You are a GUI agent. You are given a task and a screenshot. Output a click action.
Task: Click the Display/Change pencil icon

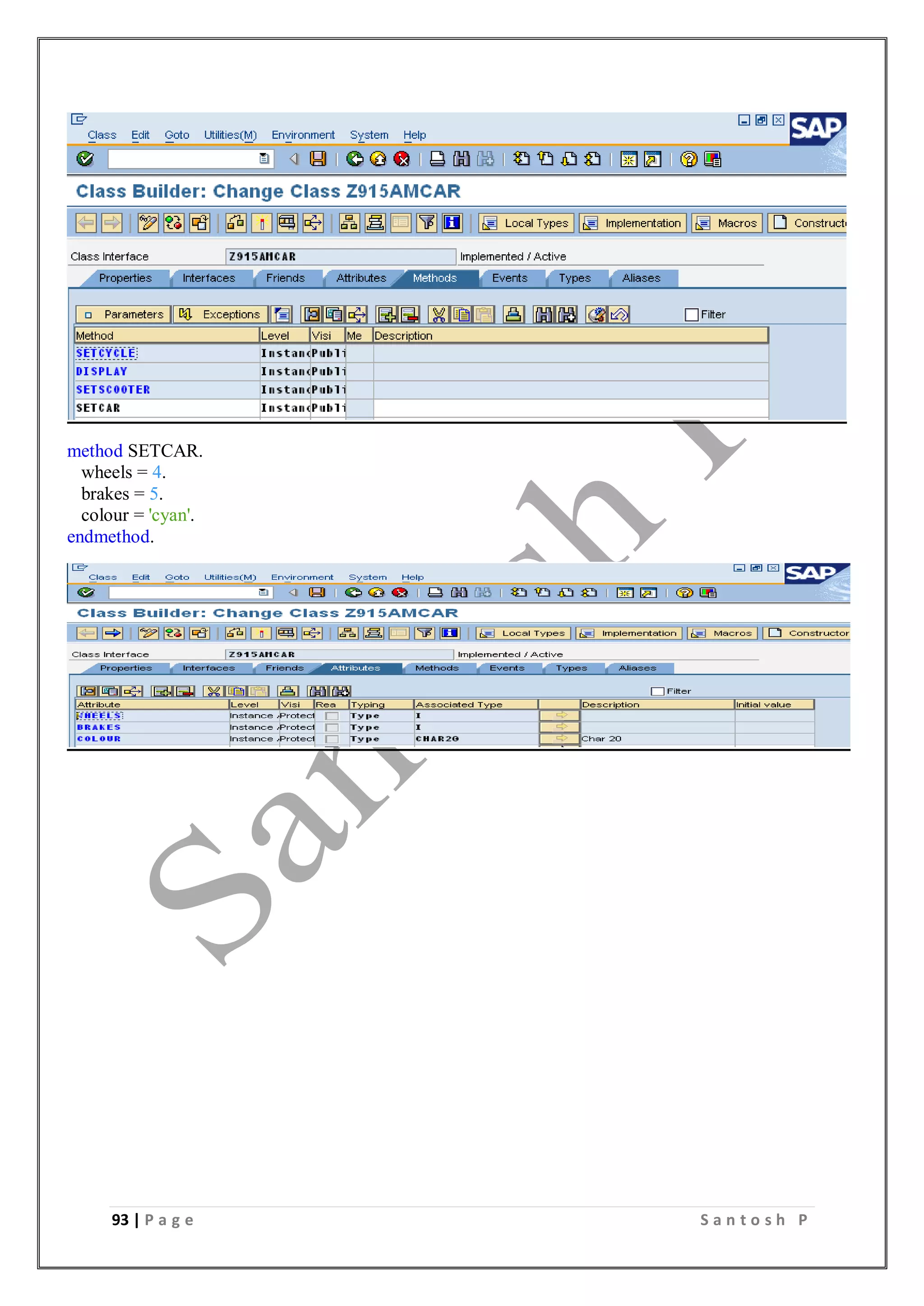tap(148, 223)
